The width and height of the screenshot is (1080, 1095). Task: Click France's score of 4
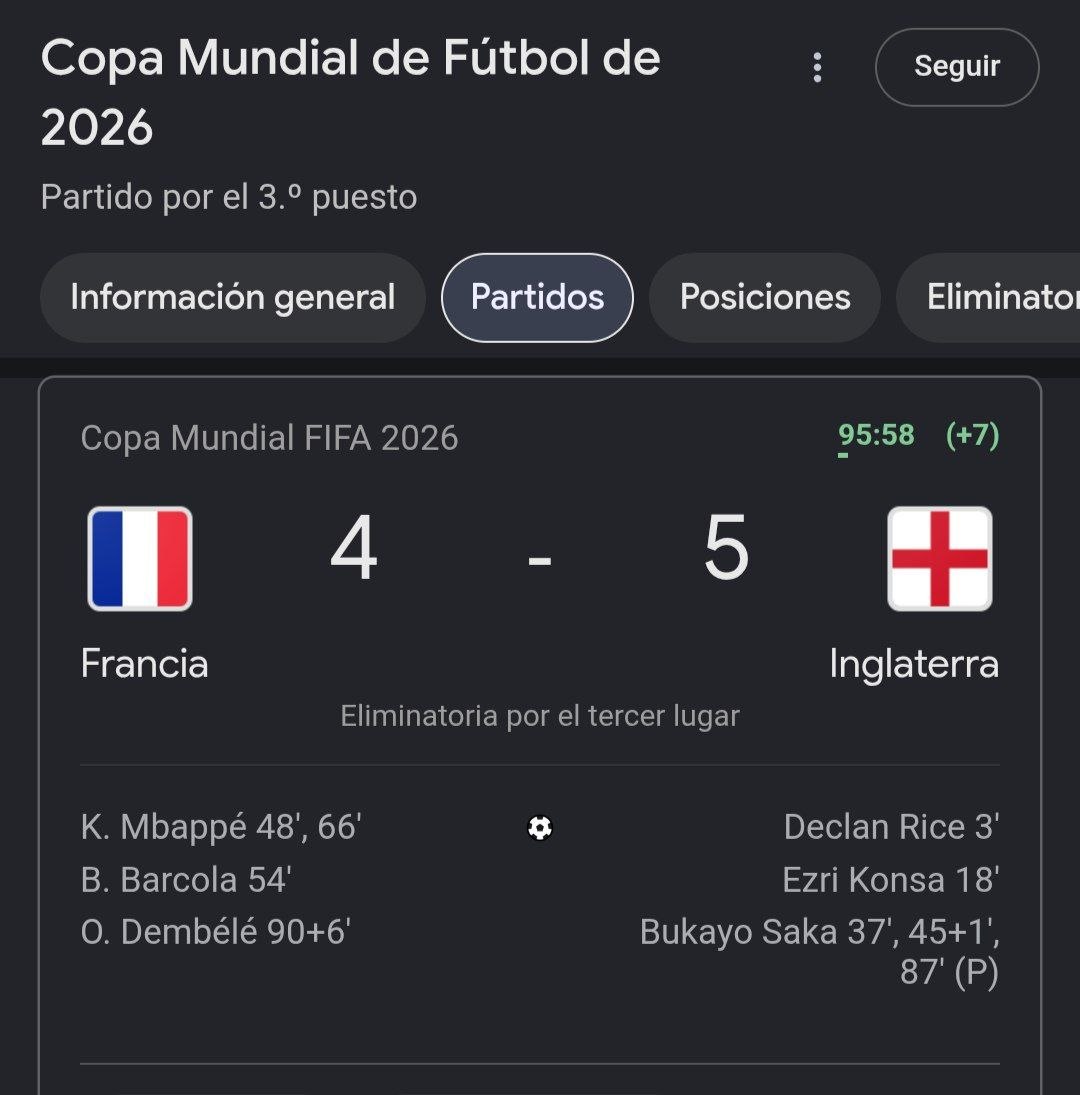tap(354, 548)
